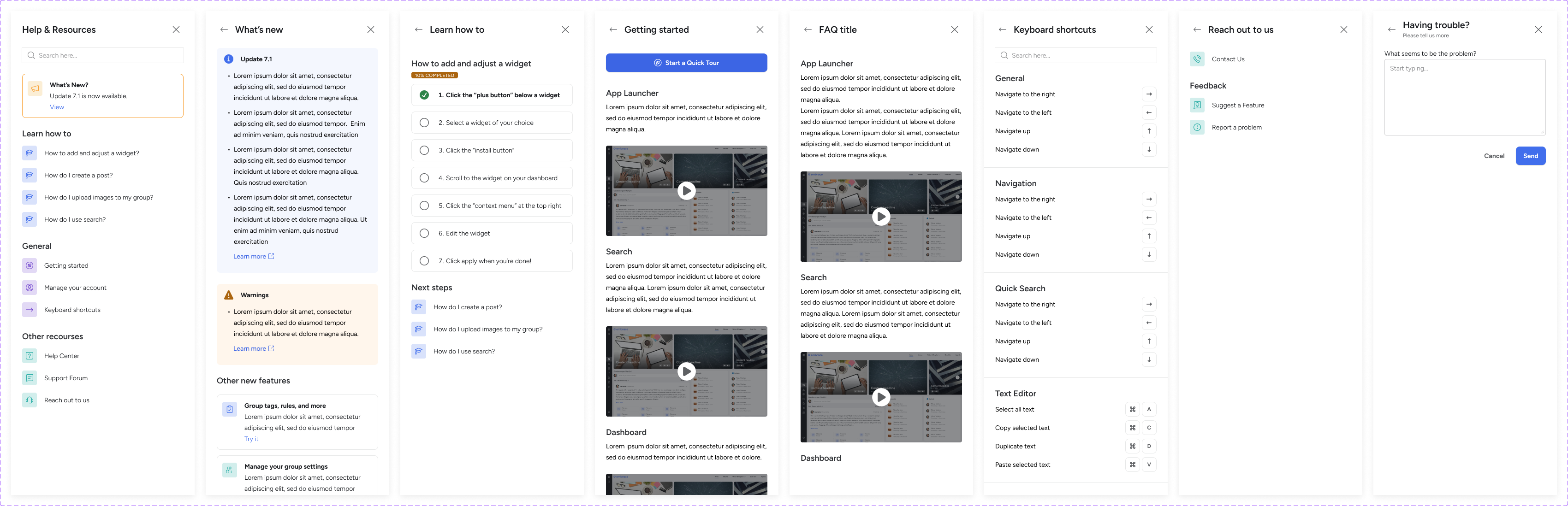Click the Reach out to us headset icon
1568x506 pixels.
click(x=29, y=400)
